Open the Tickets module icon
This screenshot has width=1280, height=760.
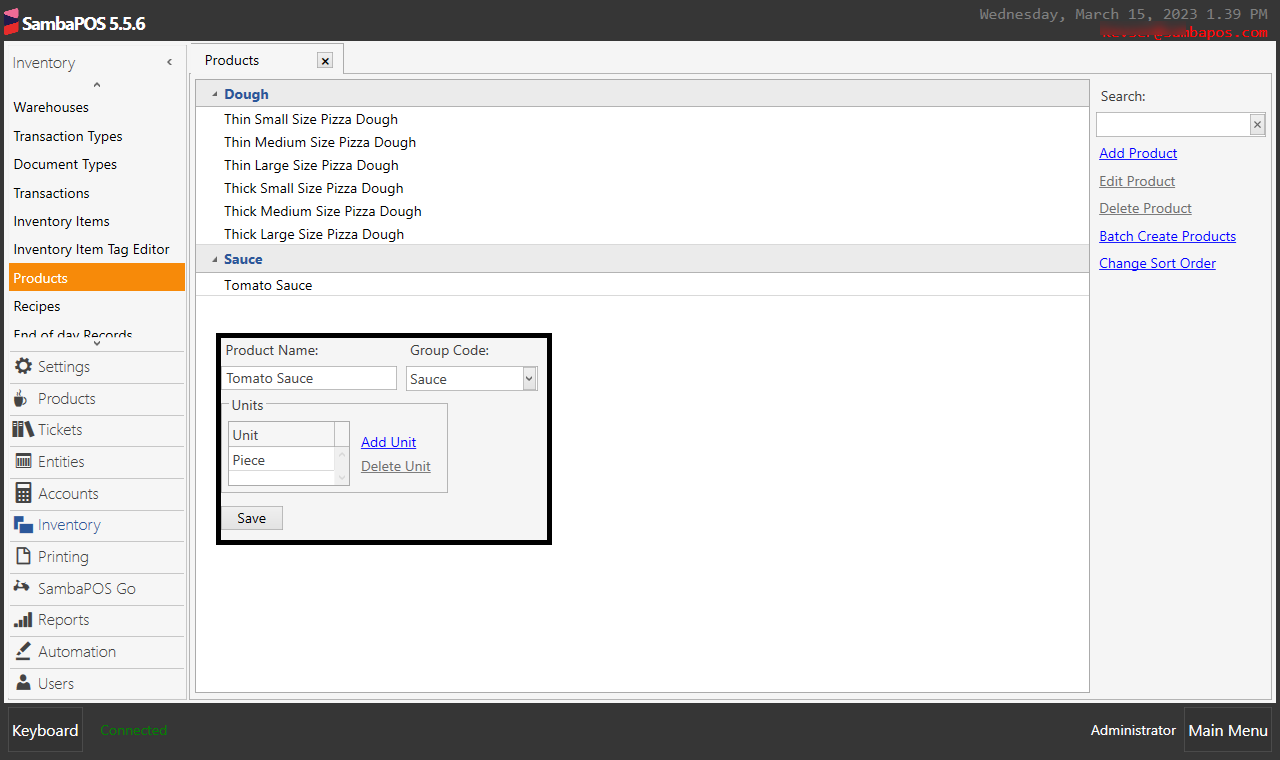(22, 429)
